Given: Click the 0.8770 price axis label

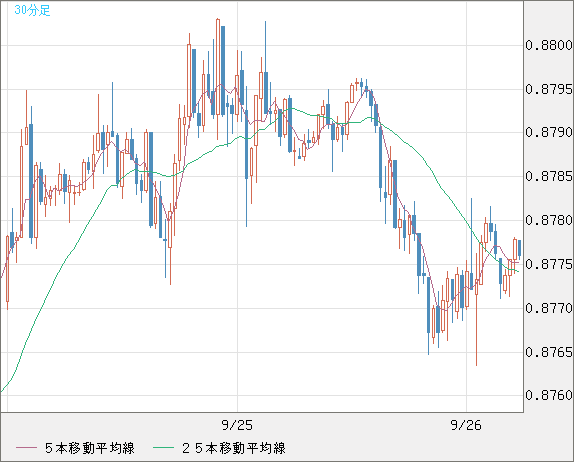Looking at the screenshot, I should [x=549, y=308].
